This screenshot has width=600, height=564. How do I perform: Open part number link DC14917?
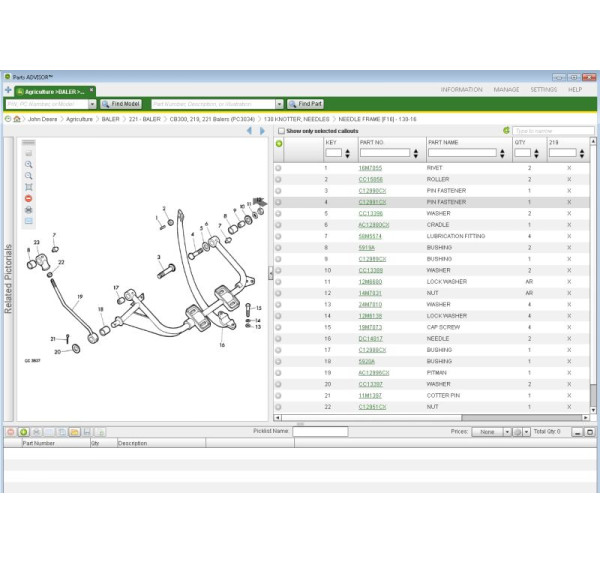click(370, 339)
